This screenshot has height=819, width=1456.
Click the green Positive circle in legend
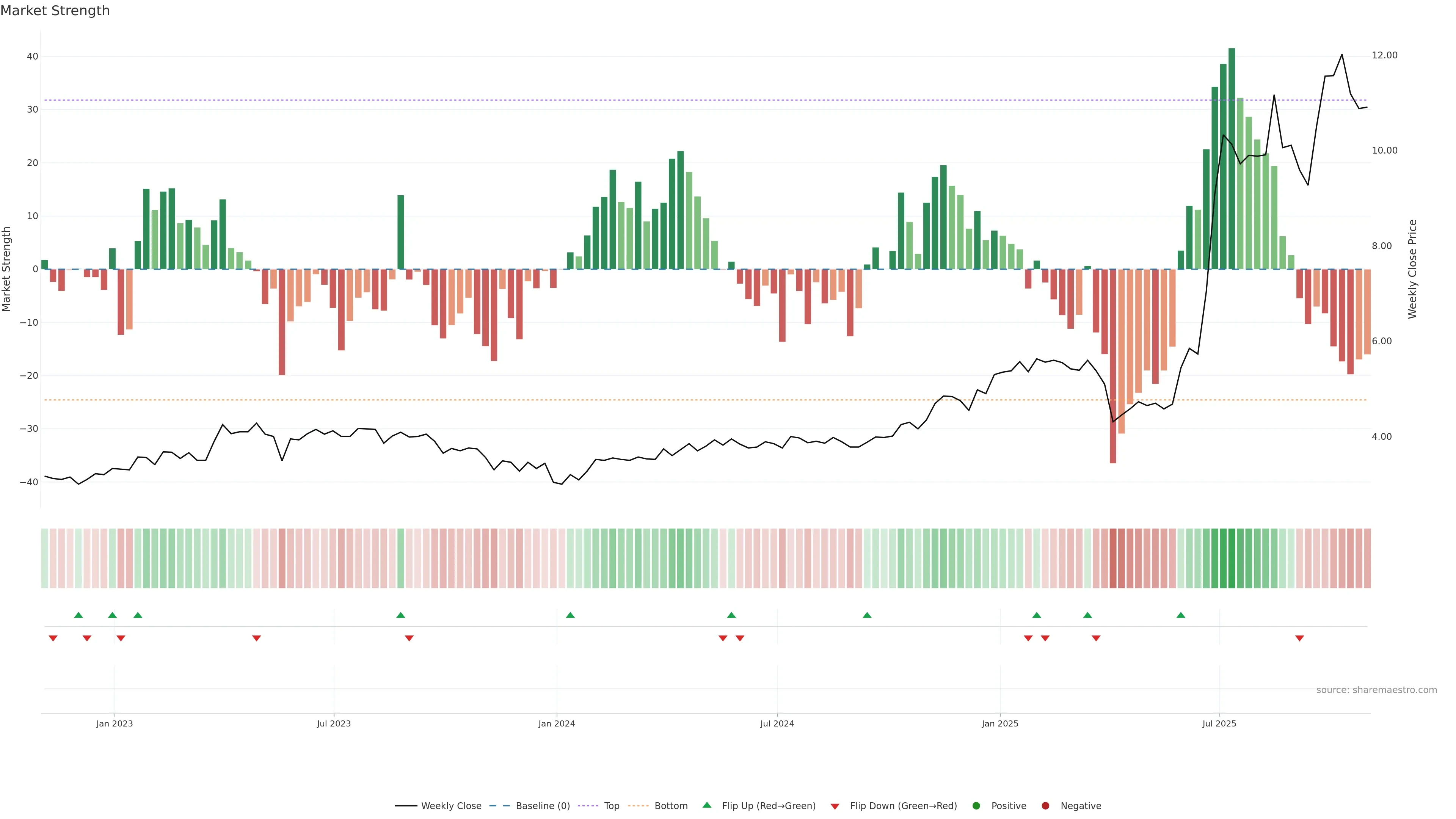[x=976, y=806]
